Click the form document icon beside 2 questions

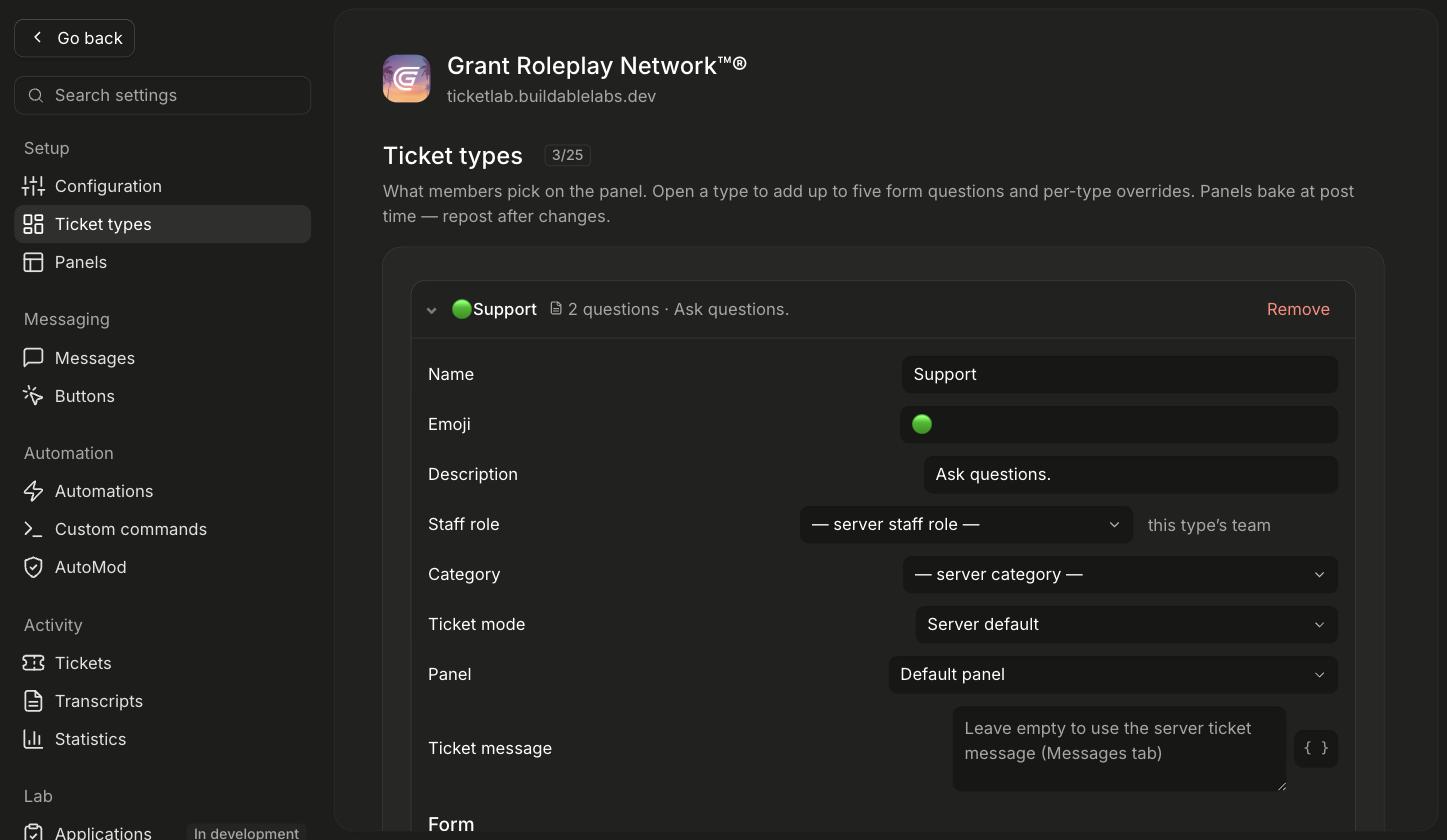click(x=556, y=309)
